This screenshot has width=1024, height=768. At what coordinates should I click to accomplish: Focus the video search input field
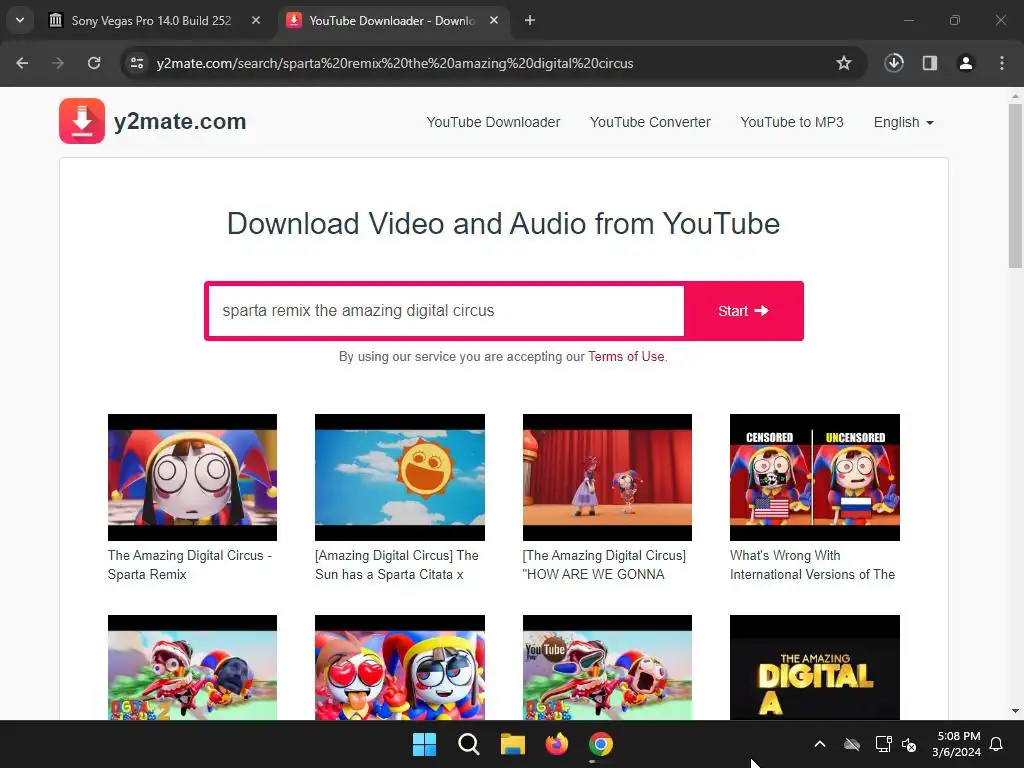(446, 311)
